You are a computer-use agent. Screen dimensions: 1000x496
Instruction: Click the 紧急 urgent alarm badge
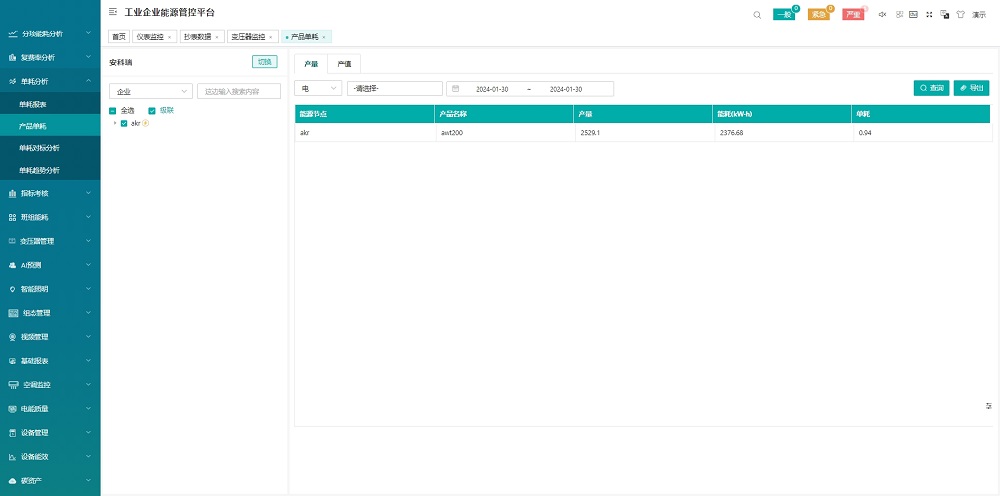(818, 15)
